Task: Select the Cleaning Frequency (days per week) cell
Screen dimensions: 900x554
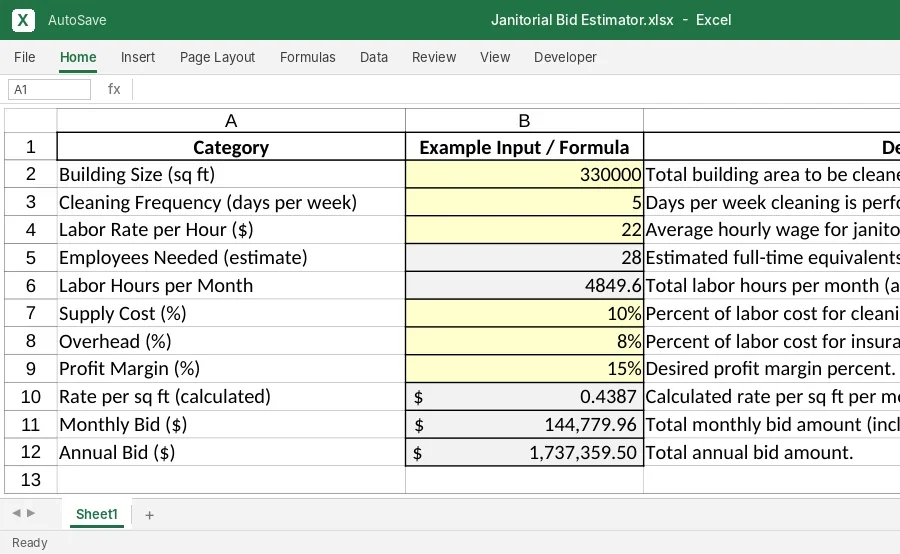Action: tap(231, 202)
